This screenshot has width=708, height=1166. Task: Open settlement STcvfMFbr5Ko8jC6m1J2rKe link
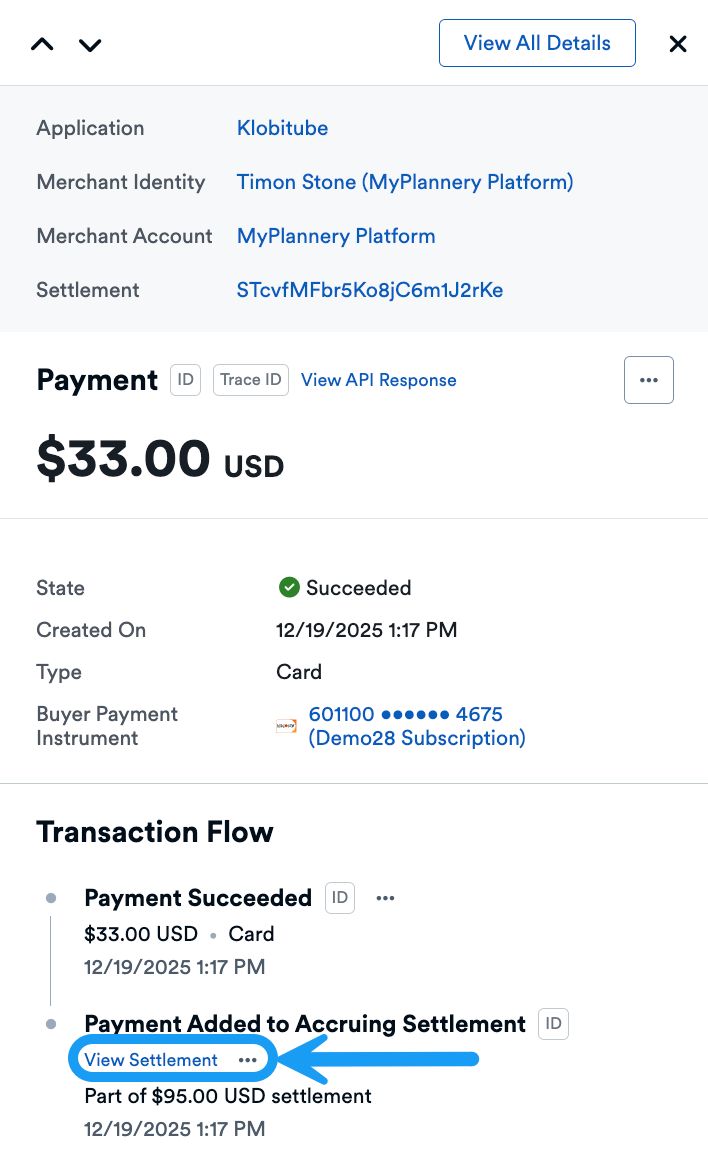pyautogui.click(x=370, y=290)
